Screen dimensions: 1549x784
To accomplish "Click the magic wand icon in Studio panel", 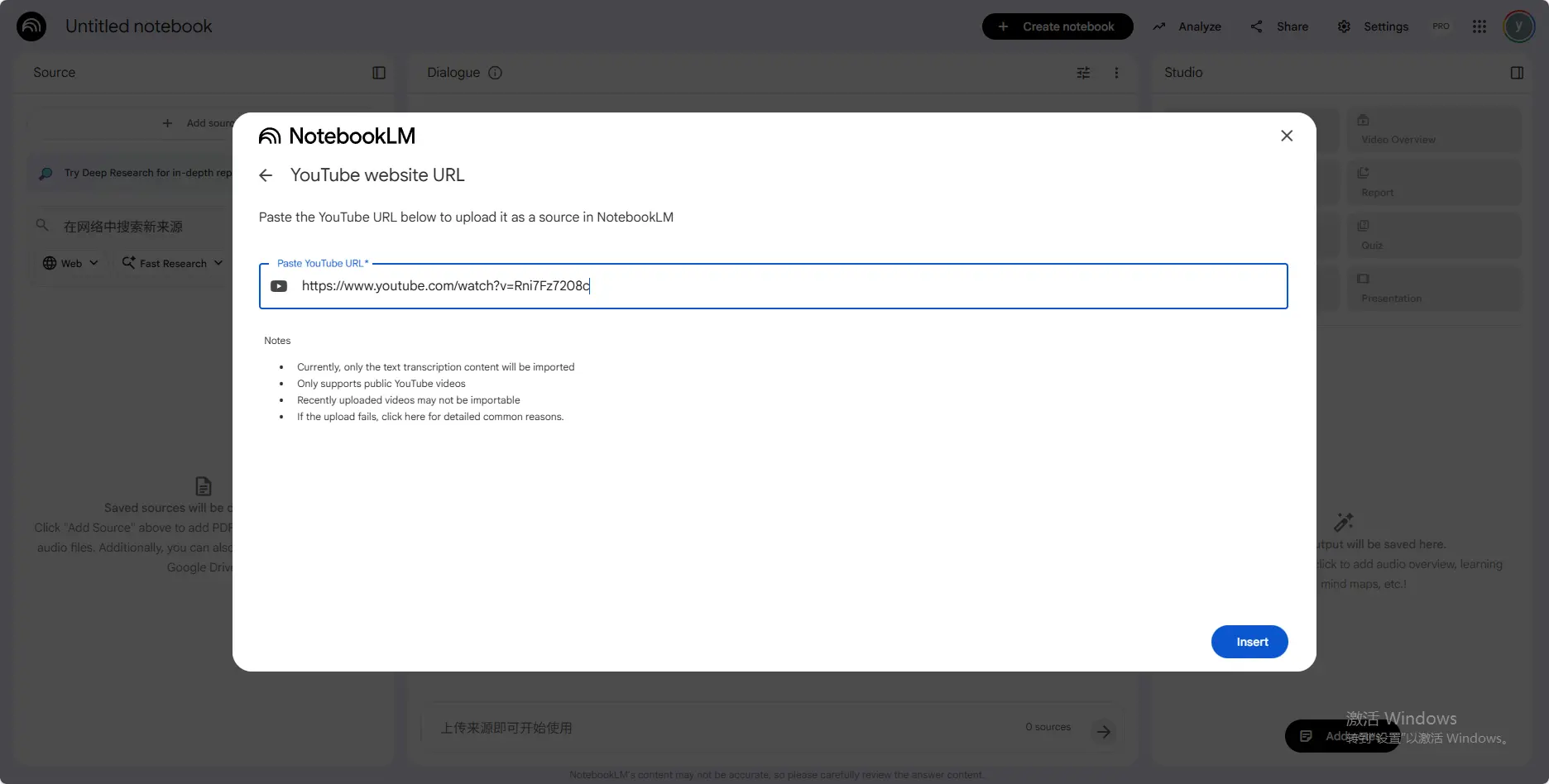I will (1344, 522).
